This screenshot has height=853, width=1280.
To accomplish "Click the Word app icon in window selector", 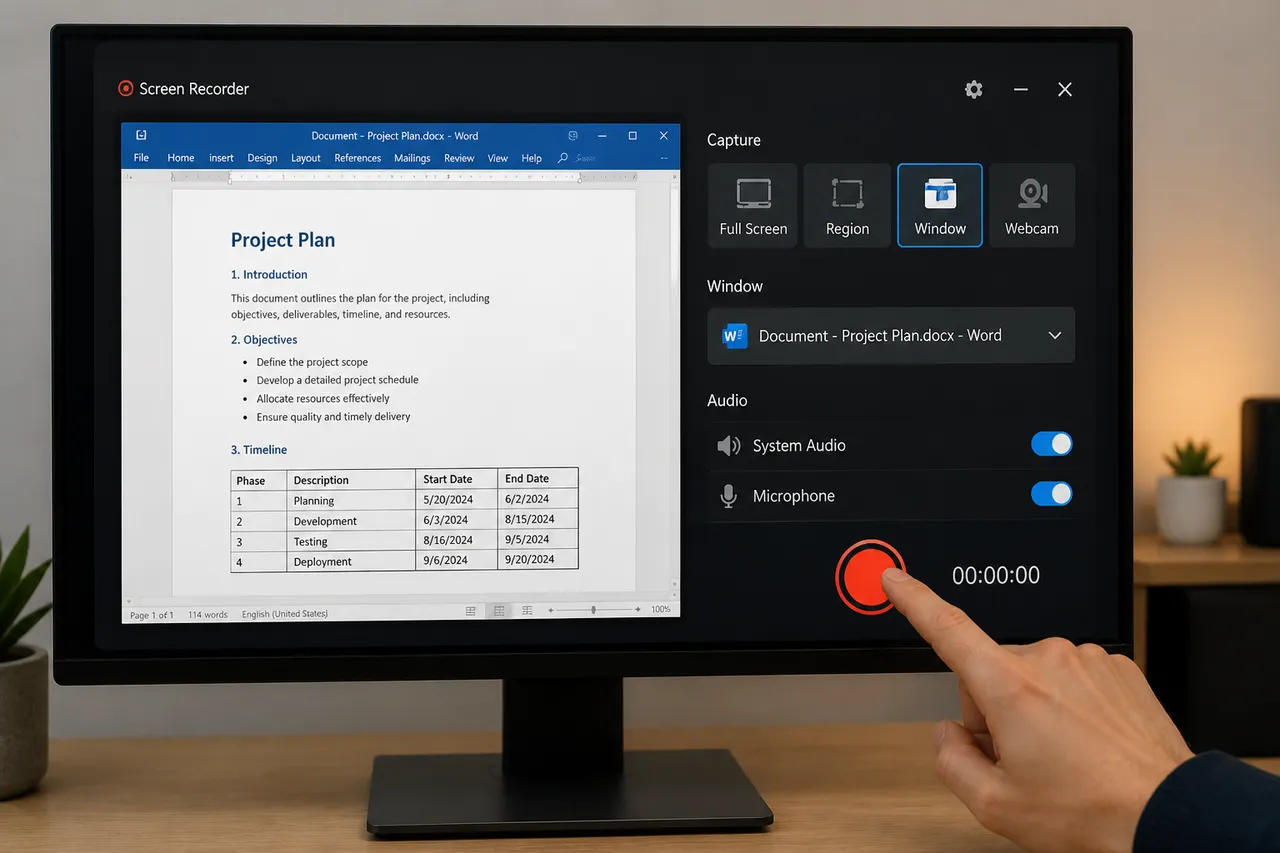I will 735,336.
